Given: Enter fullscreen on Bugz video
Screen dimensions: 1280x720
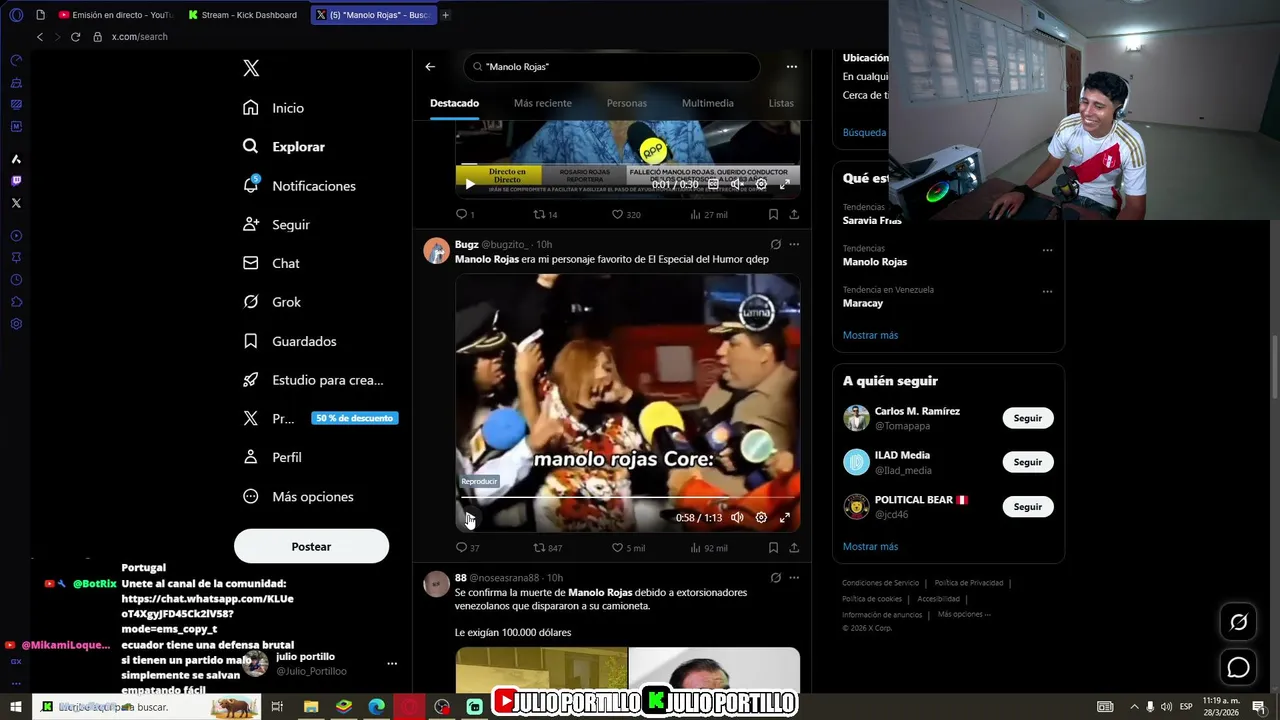Looking at the screenshot, I should (x=785, y=518).
